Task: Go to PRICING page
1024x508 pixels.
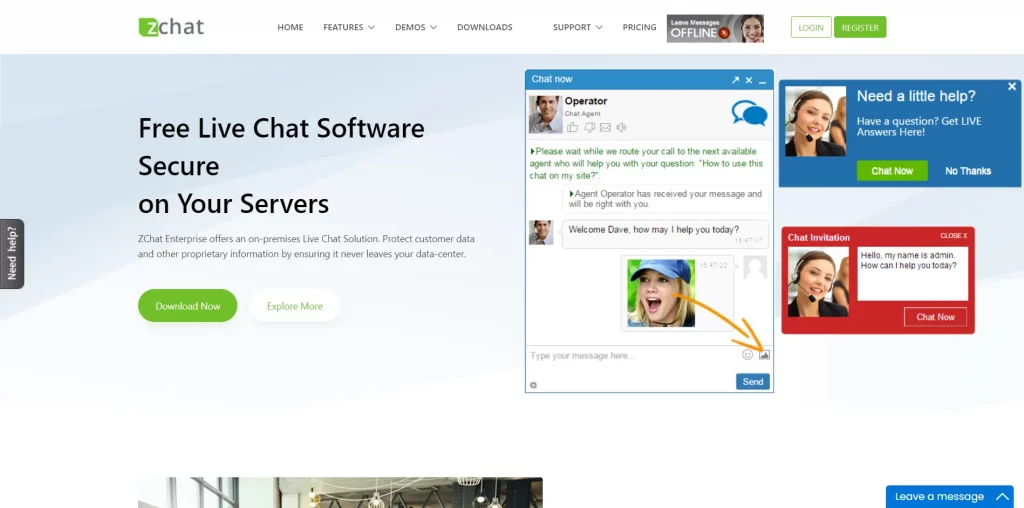Action: point(639,27)
